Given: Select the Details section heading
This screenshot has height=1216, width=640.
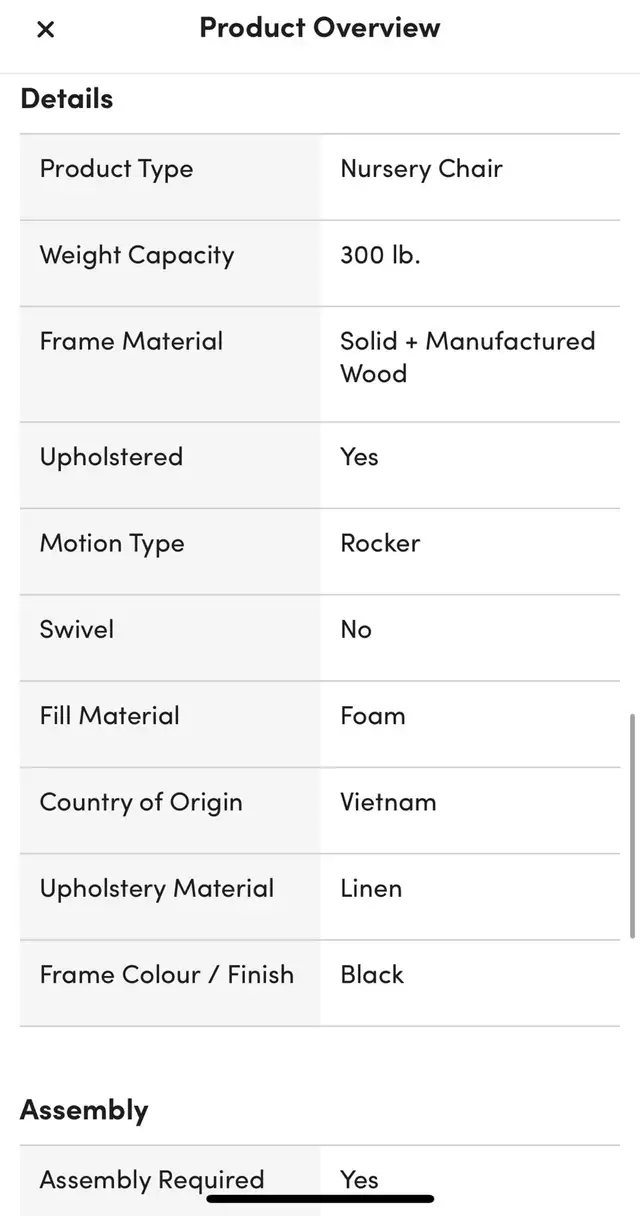Looking at the screenshot, I should click(67, 99).
